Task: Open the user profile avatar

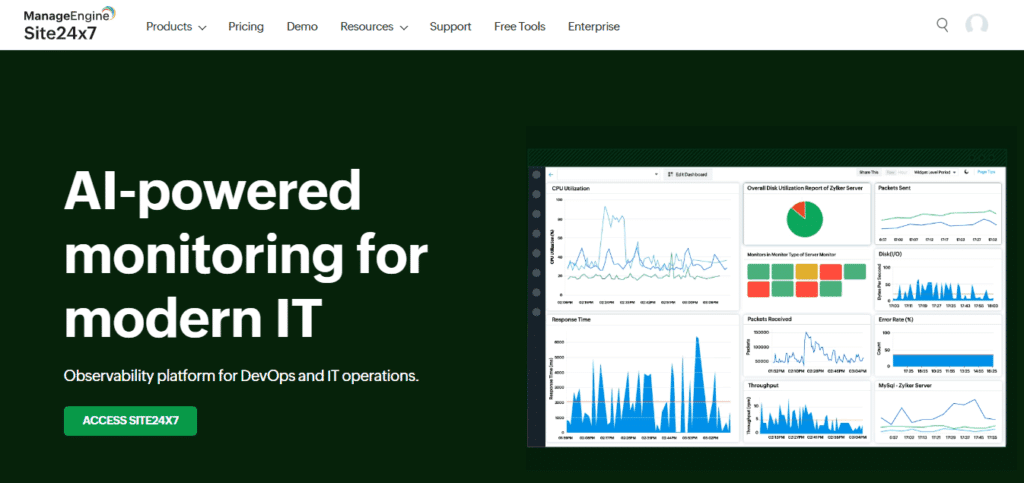Action: point(977,25)
